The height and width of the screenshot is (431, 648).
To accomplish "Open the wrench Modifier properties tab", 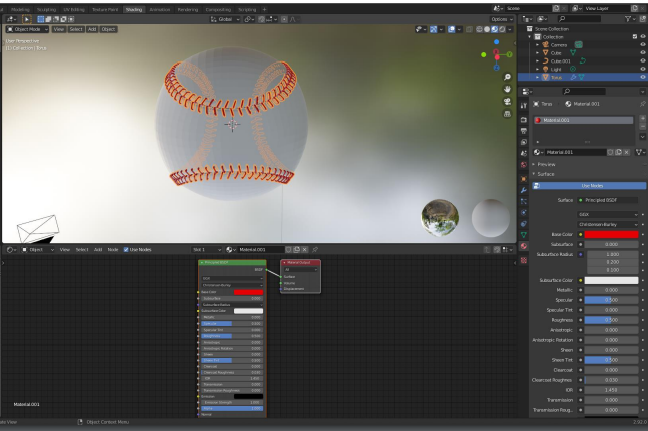I will coord(521,188).
